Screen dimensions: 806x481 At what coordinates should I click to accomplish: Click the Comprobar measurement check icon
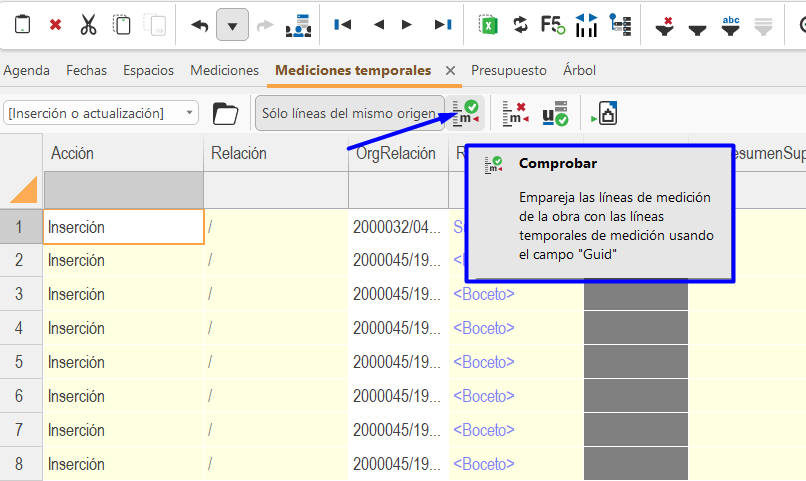pyautogui.click(x=465, y=113)
